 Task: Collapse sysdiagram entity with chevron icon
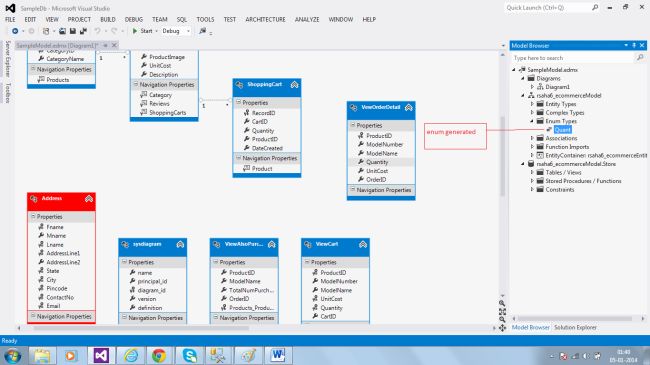coord(180,244)
